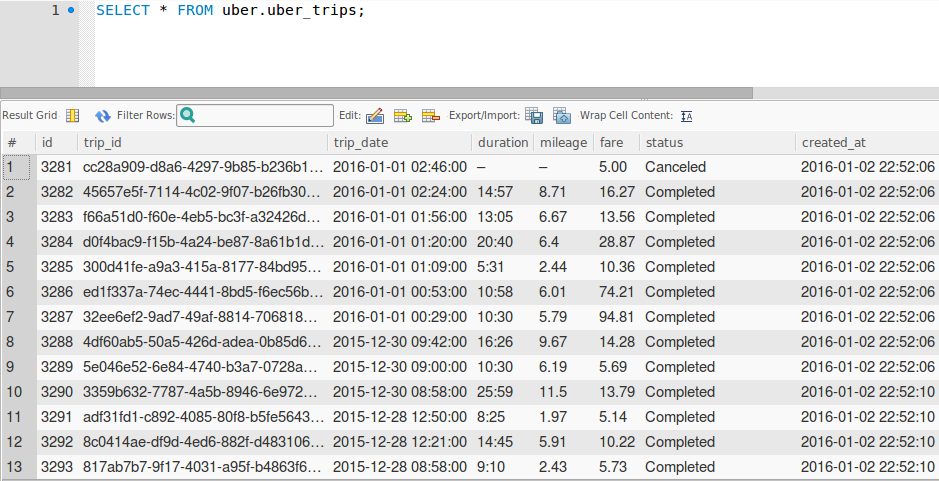Select Completed status in row with id 3287

pyautogui.click(x=717, y=317)
